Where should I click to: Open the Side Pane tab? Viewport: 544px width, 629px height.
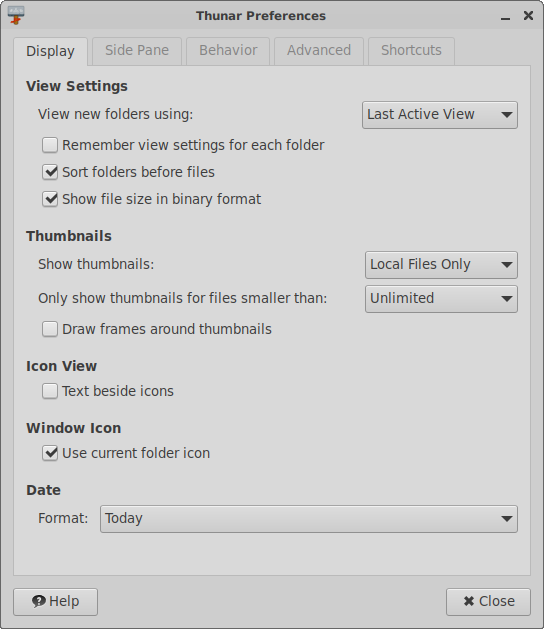click(137, 51)
